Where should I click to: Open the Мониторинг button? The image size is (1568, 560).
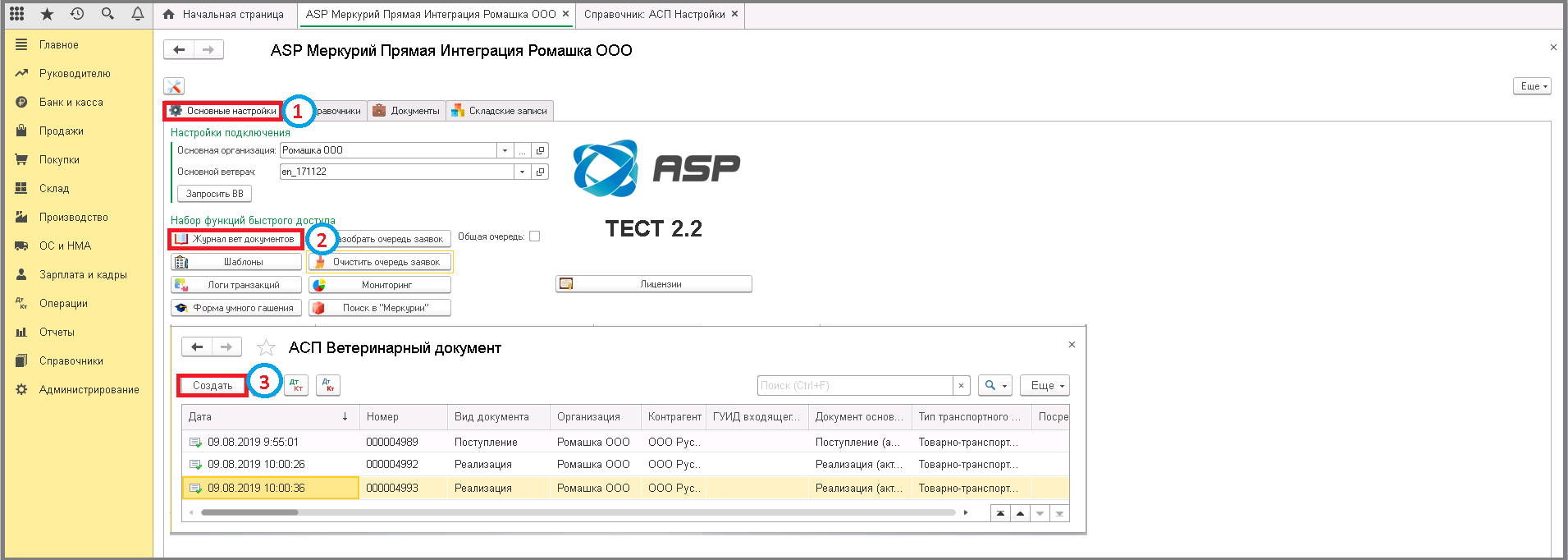380,285
